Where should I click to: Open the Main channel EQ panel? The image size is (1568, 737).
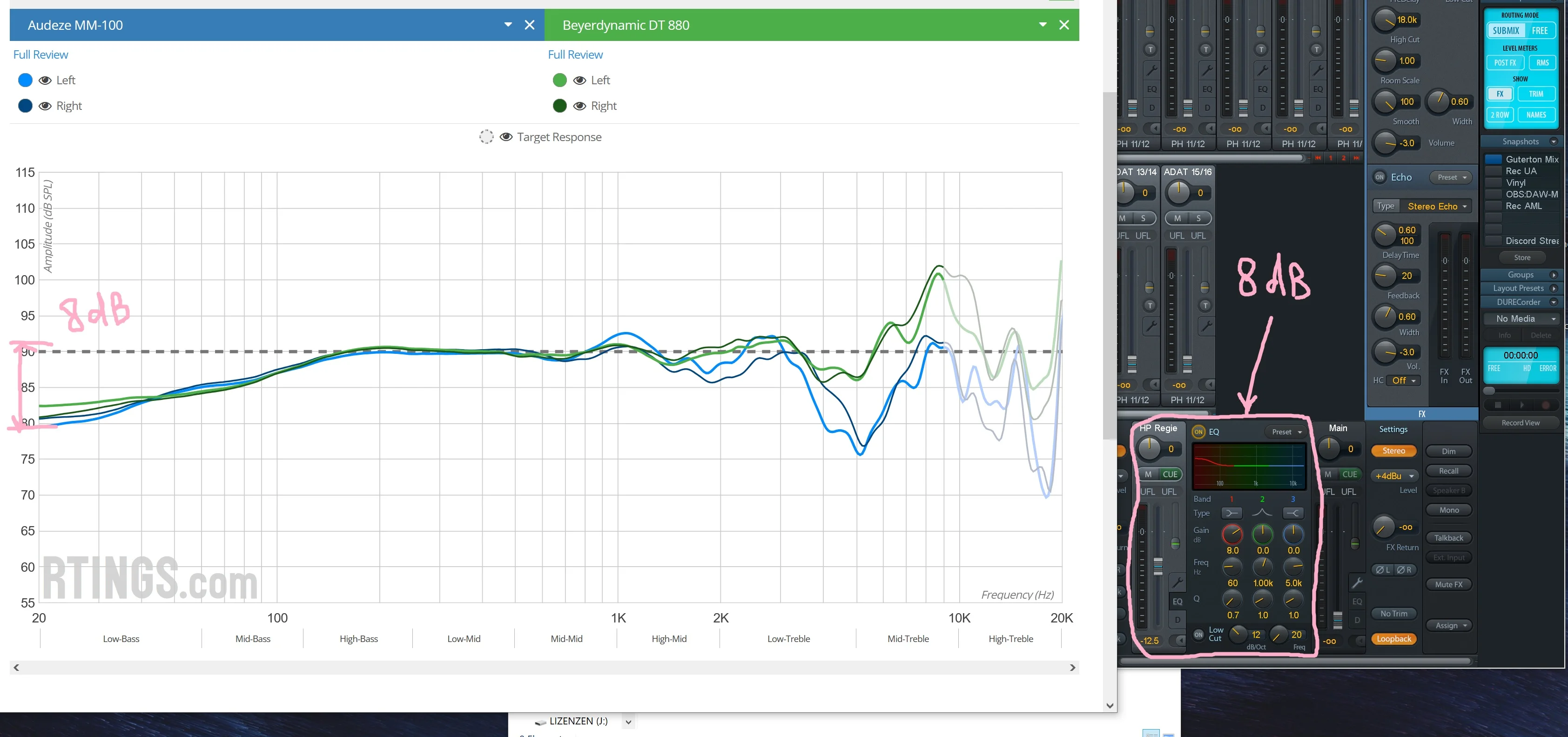pyautogui.click(x=1357, y=602)
